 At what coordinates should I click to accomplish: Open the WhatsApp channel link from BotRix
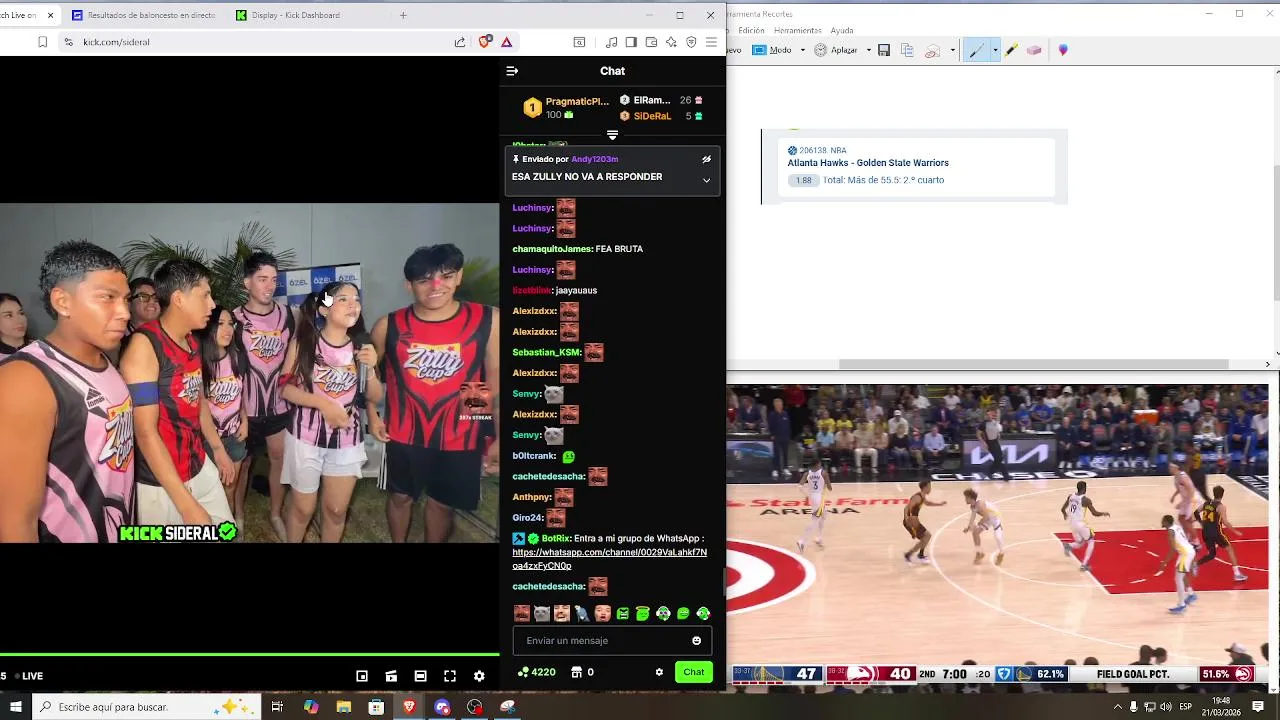[609, 559]
